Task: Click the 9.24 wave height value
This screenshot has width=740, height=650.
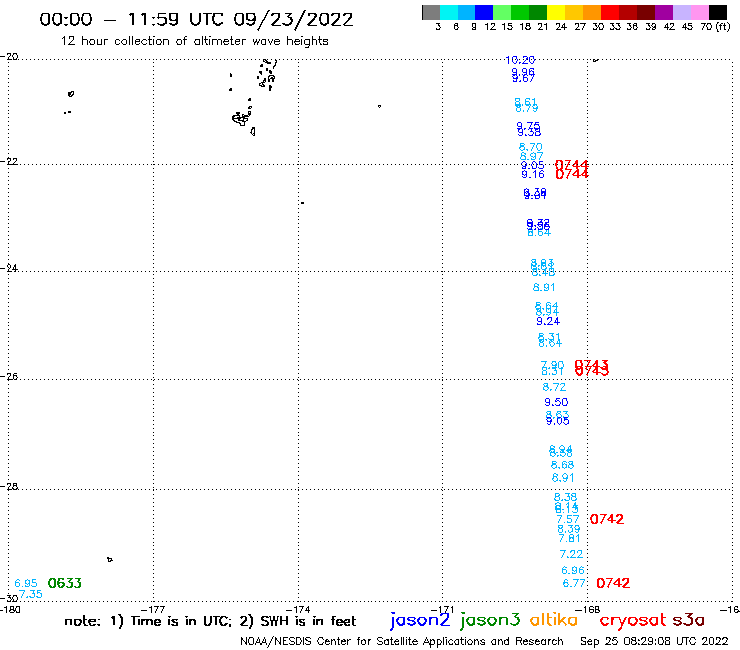Action: [x=548, y=321]
